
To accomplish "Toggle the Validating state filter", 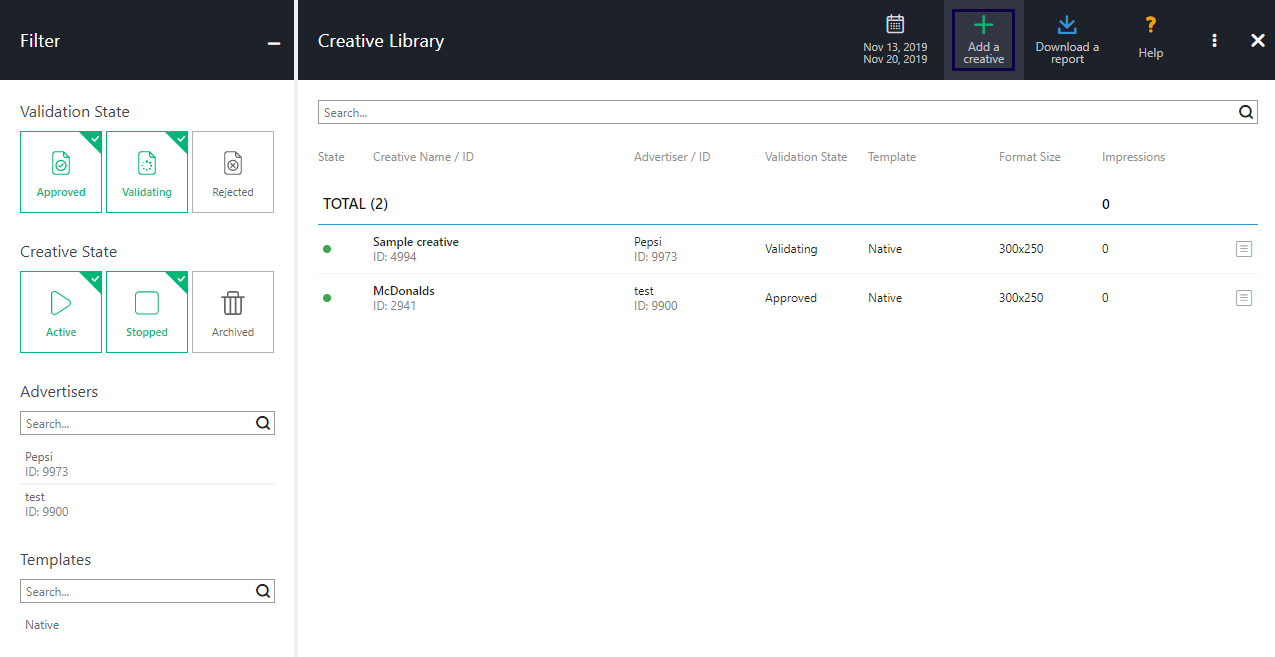I will pyautogui.click(x=147, y=172).
